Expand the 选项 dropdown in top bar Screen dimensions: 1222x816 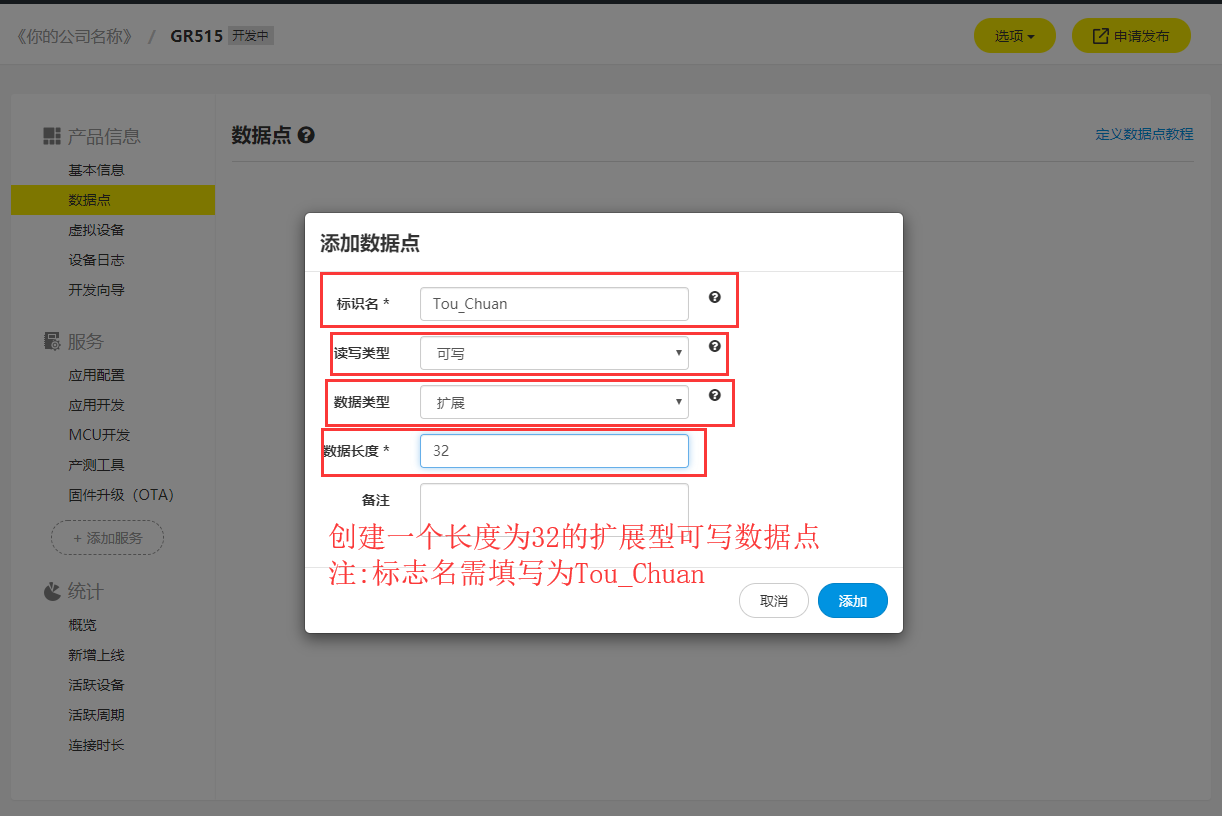click(1014, 35)
